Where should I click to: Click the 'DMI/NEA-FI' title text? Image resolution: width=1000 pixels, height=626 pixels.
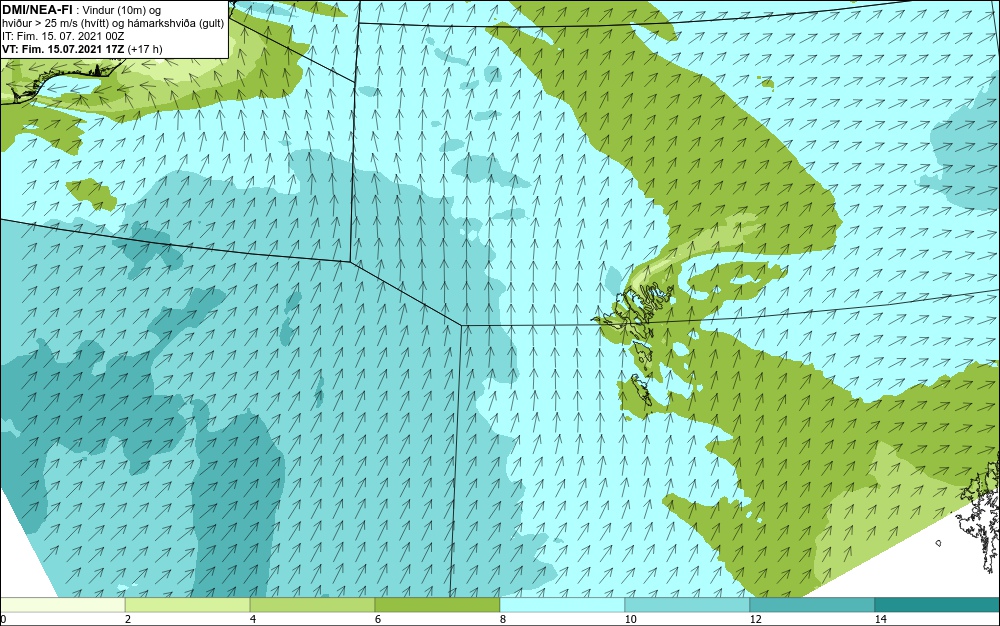[x=37, y=10]
